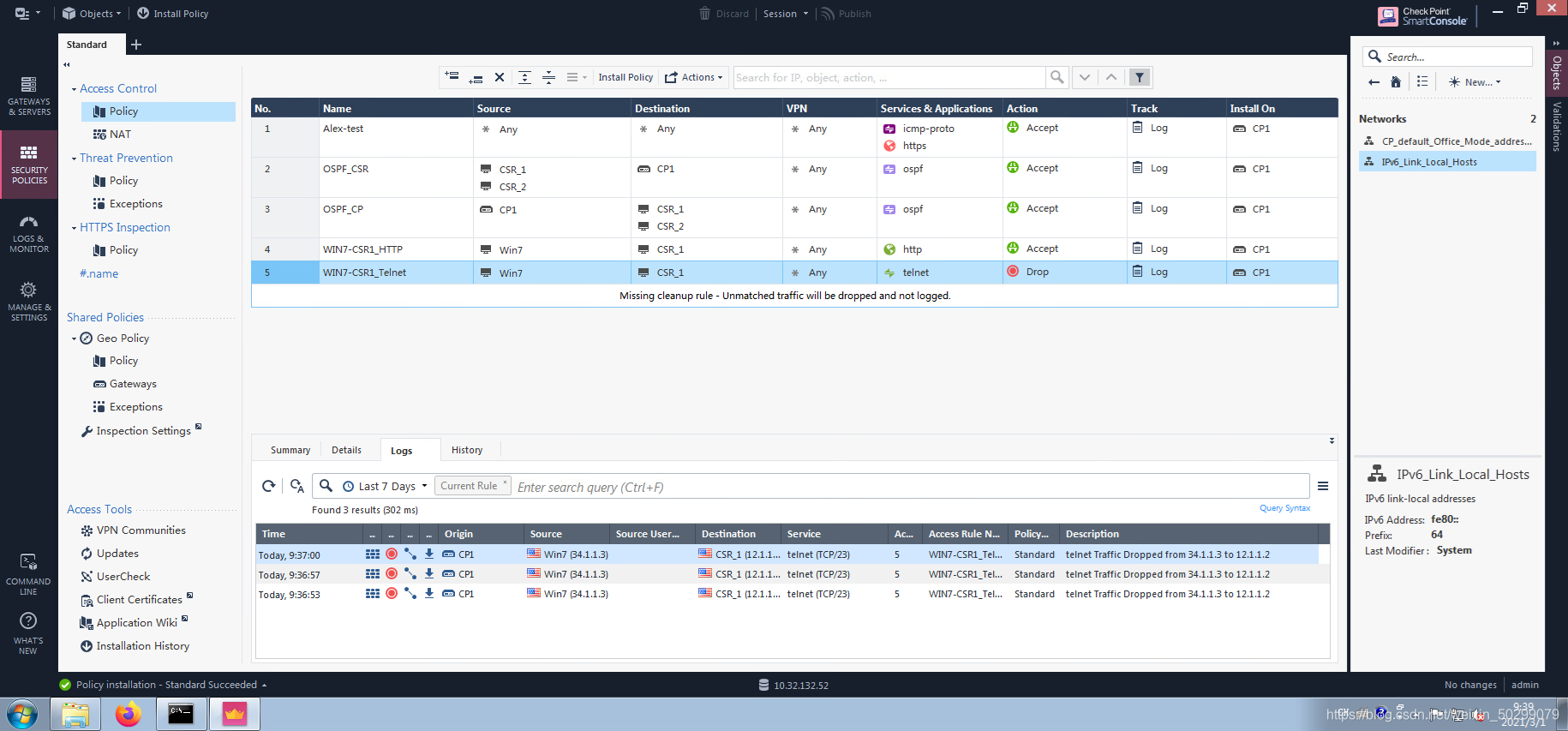Switch to the History tab
1568x731 pixels.
467,450
